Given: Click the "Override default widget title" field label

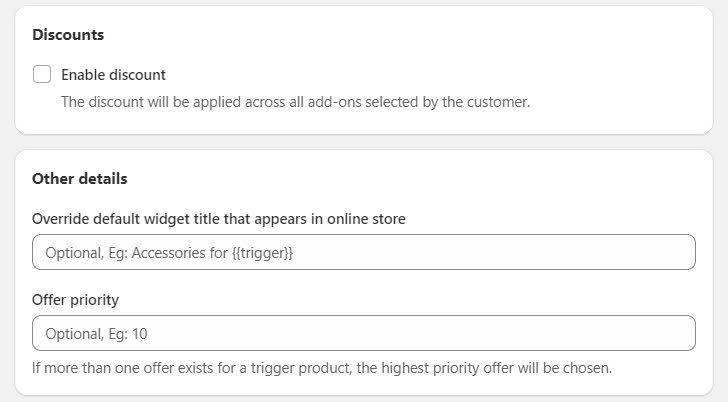Looking at the screenshot, I should click(x=218, y=218).
